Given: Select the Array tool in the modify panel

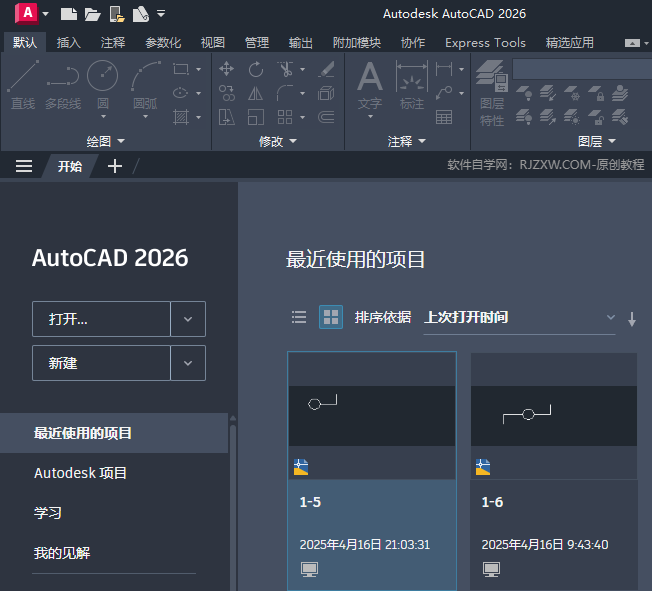Looking at the screenshot, I should pos(285,117).
